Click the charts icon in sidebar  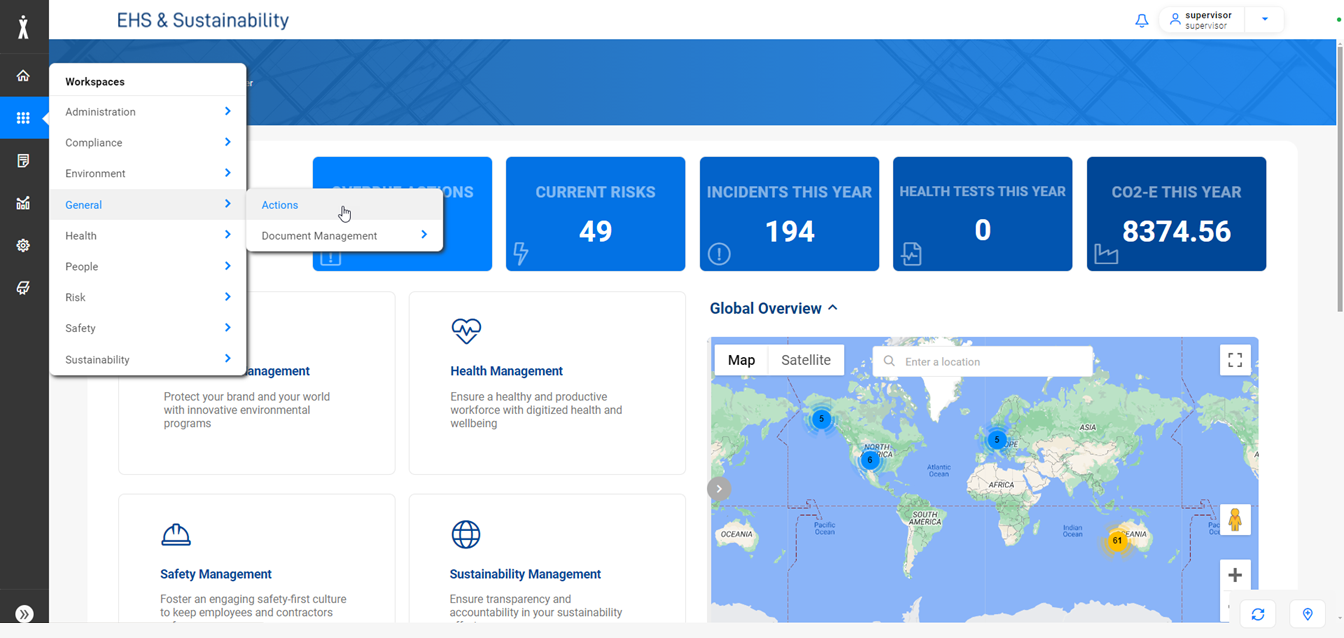23,203
